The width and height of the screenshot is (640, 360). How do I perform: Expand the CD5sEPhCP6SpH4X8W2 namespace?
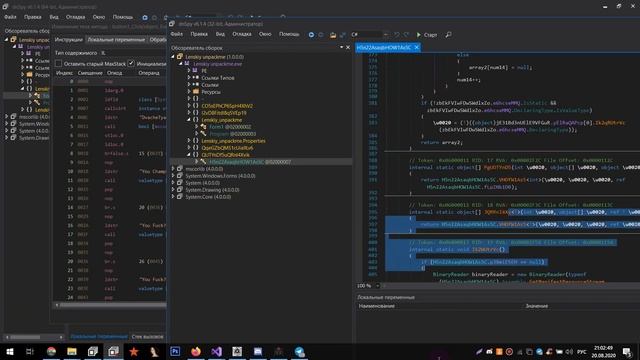pos(189,106)
